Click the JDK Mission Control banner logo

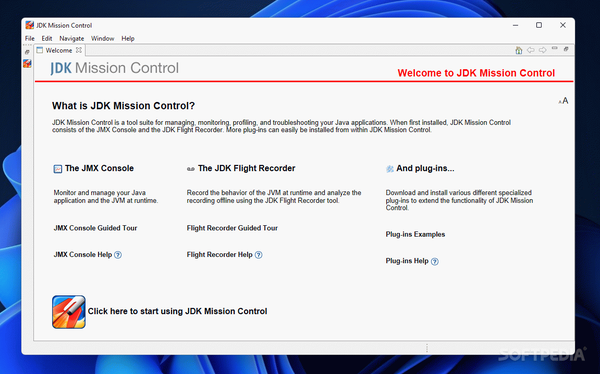point(114,68)
